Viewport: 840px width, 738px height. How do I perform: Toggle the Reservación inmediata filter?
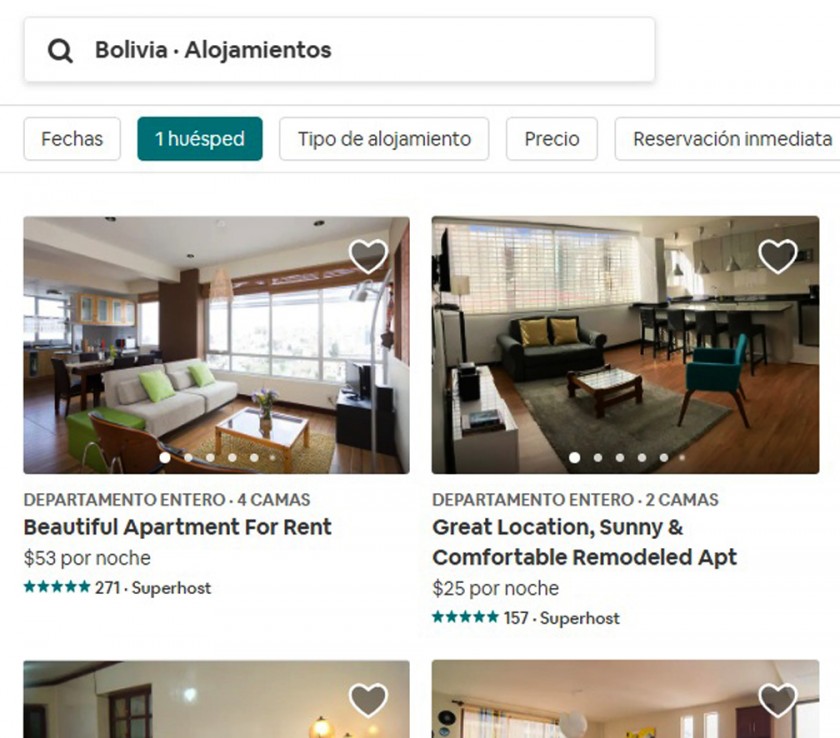[x=728, y=139]
